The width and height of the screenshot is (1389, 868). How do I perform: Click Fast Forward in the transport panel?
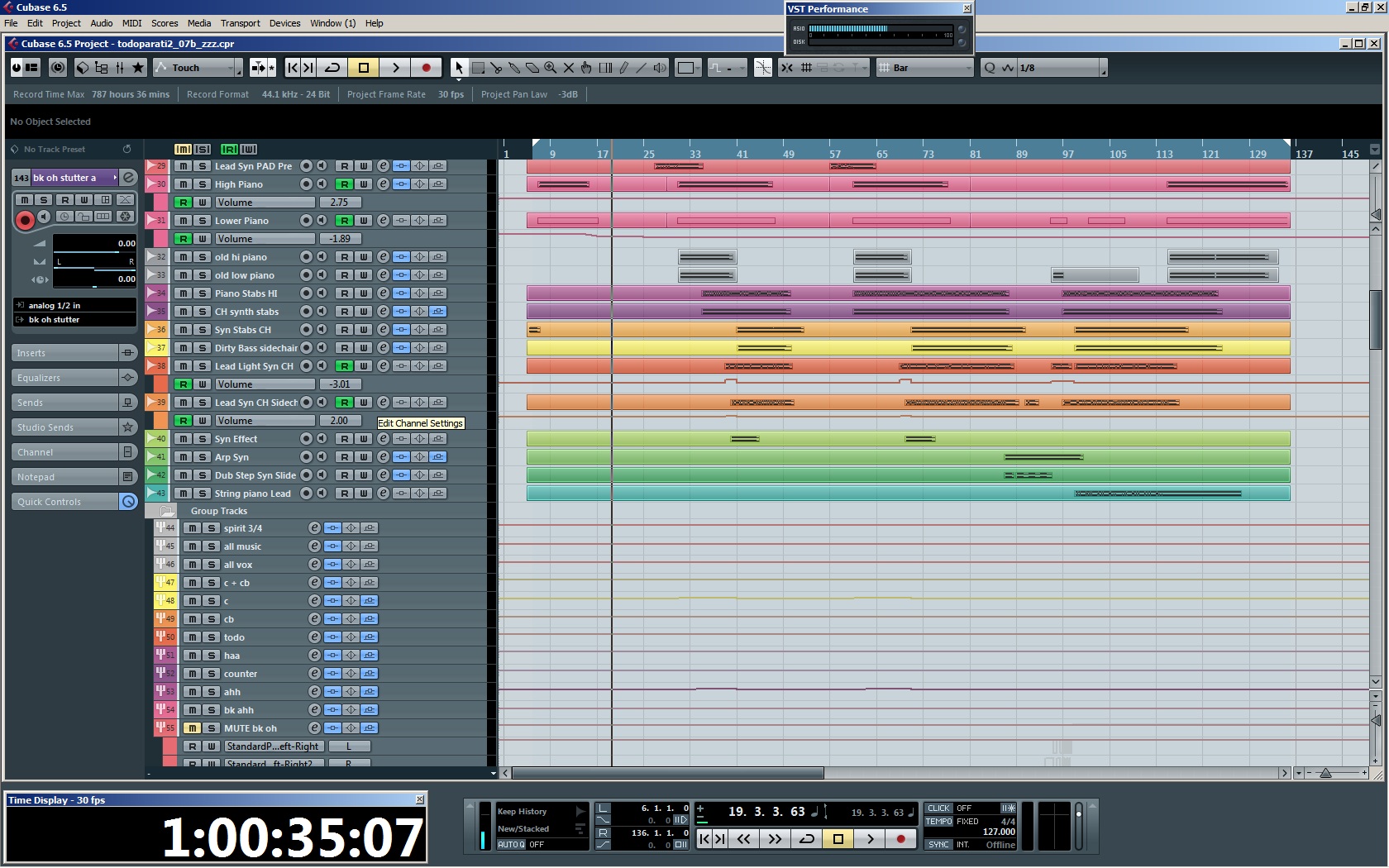(775, 838)
